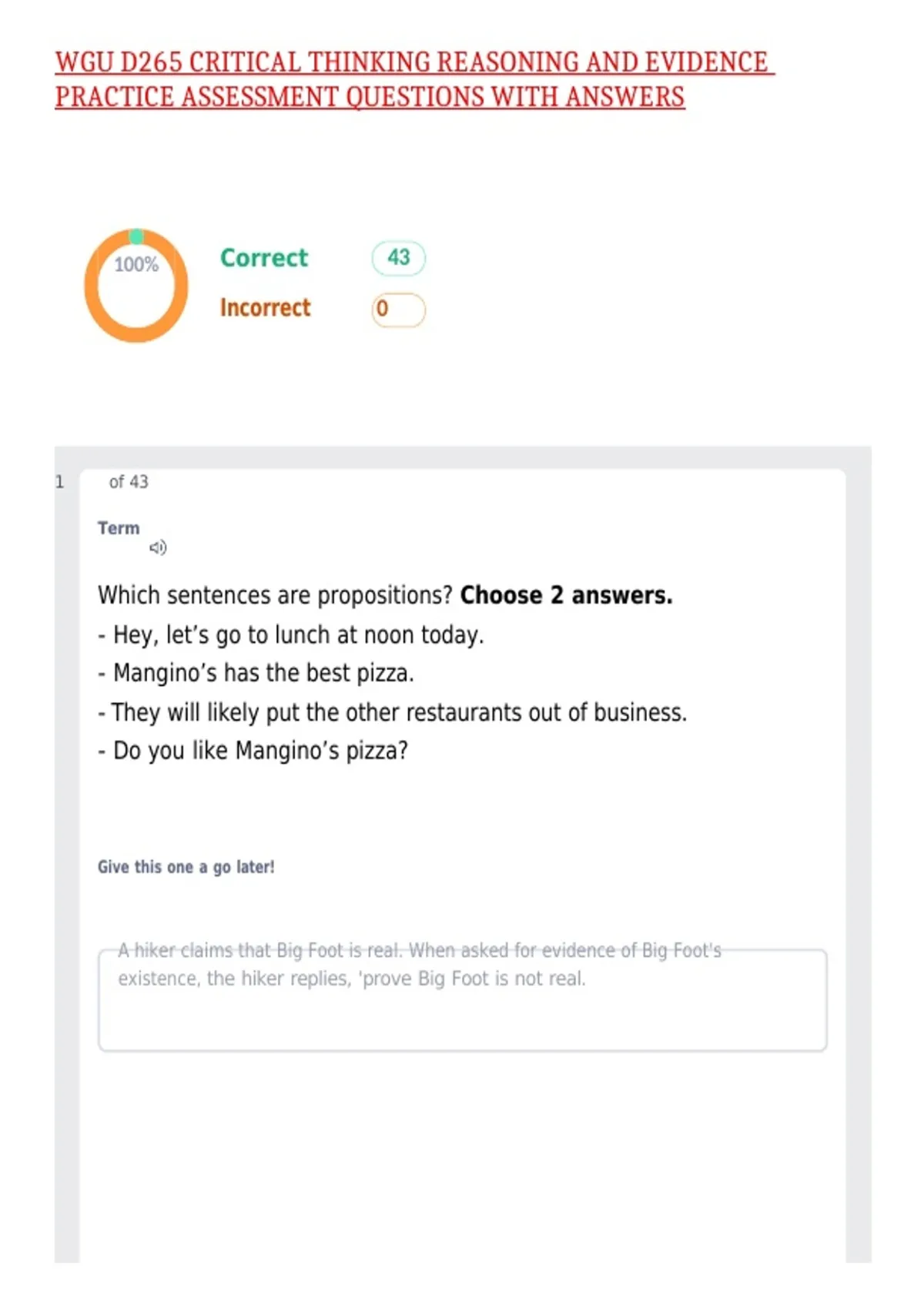Click the Term label
Screen dimensions: 924x1309
click(119, 528)
